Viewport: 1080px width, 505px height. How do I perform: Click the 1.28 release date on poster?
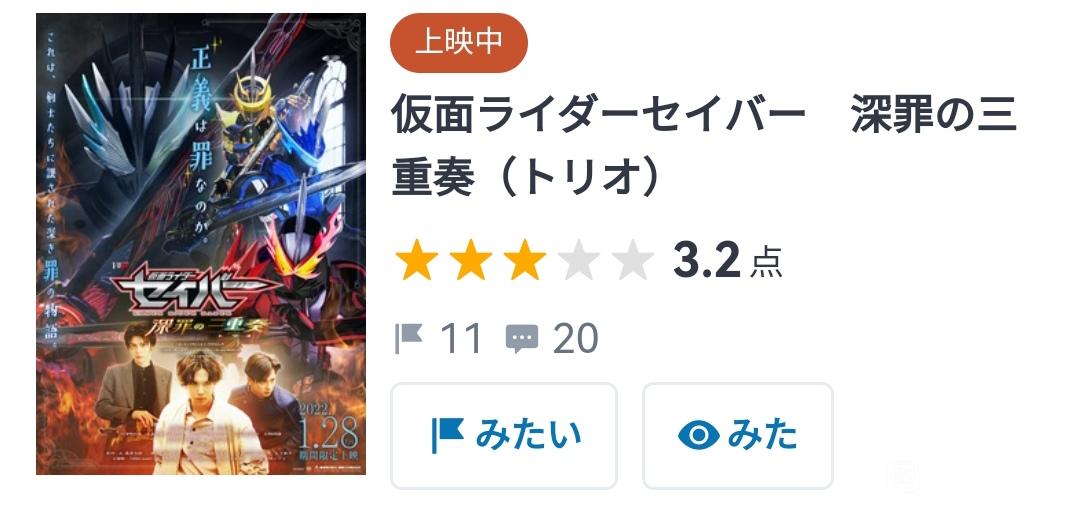(329, 431)
